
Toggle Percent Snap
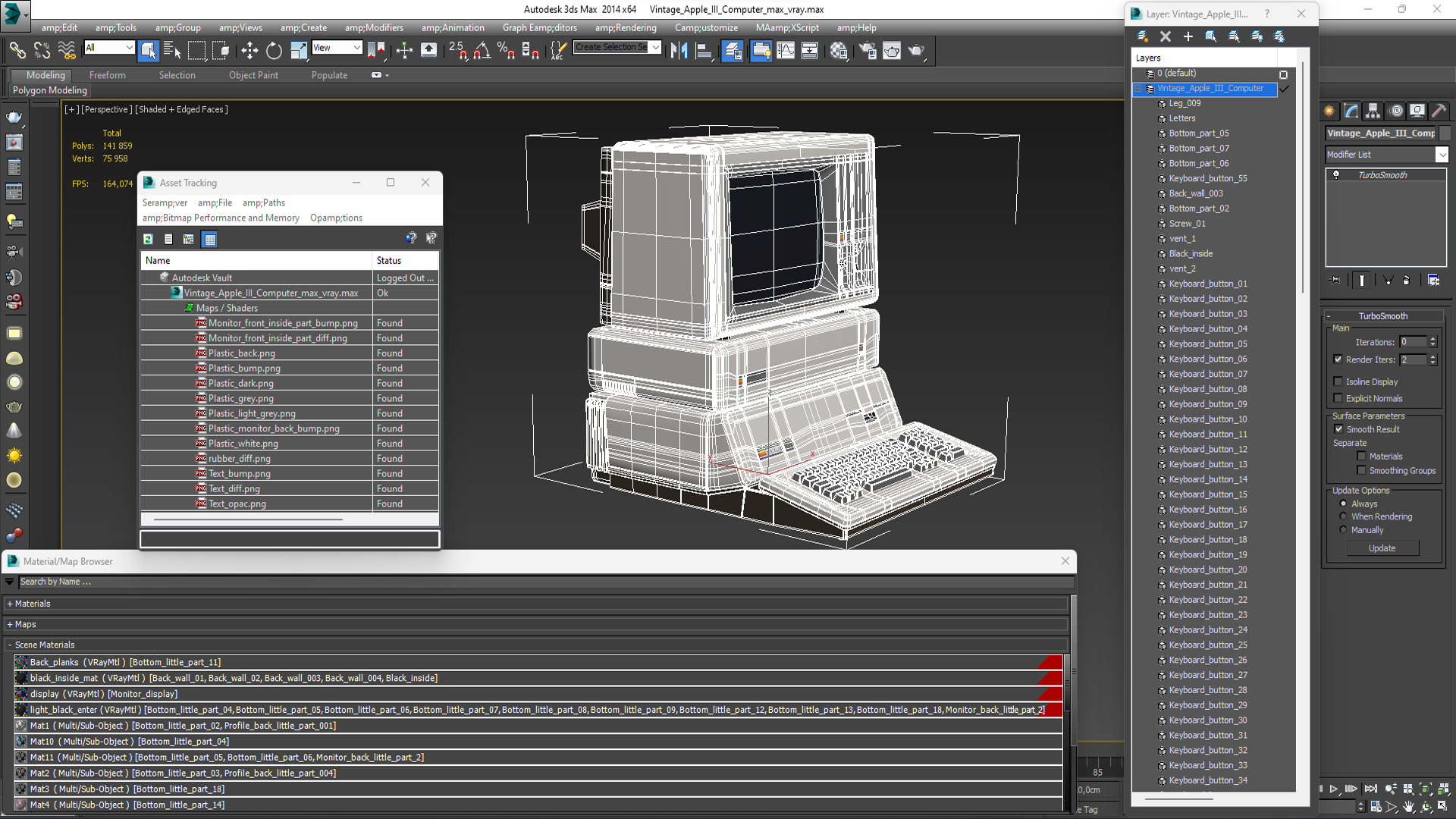point(506,51)
